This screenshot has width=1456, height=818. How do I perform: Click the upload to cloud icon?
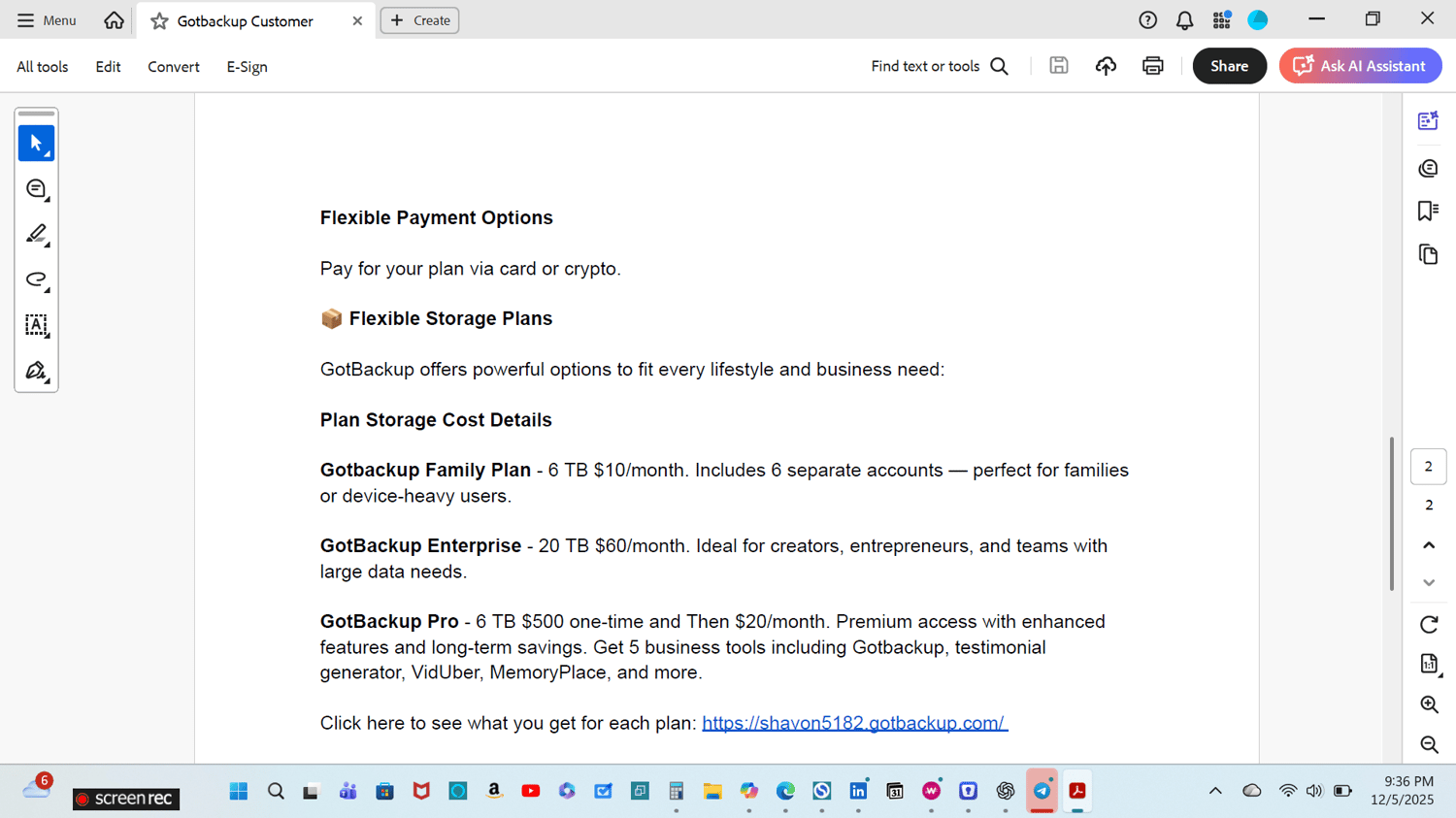pyautogui.click(x=1106, y=66)
